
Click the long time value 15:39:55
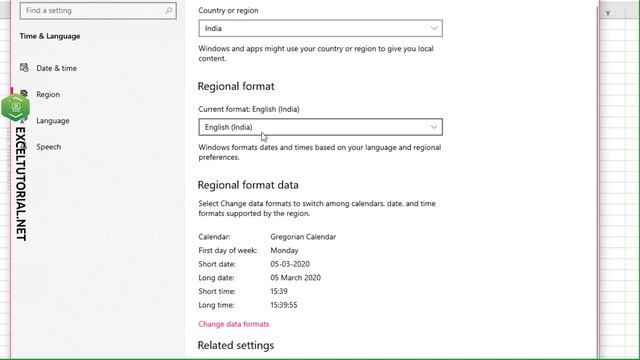pyautogui.click(x=284, y=305)
